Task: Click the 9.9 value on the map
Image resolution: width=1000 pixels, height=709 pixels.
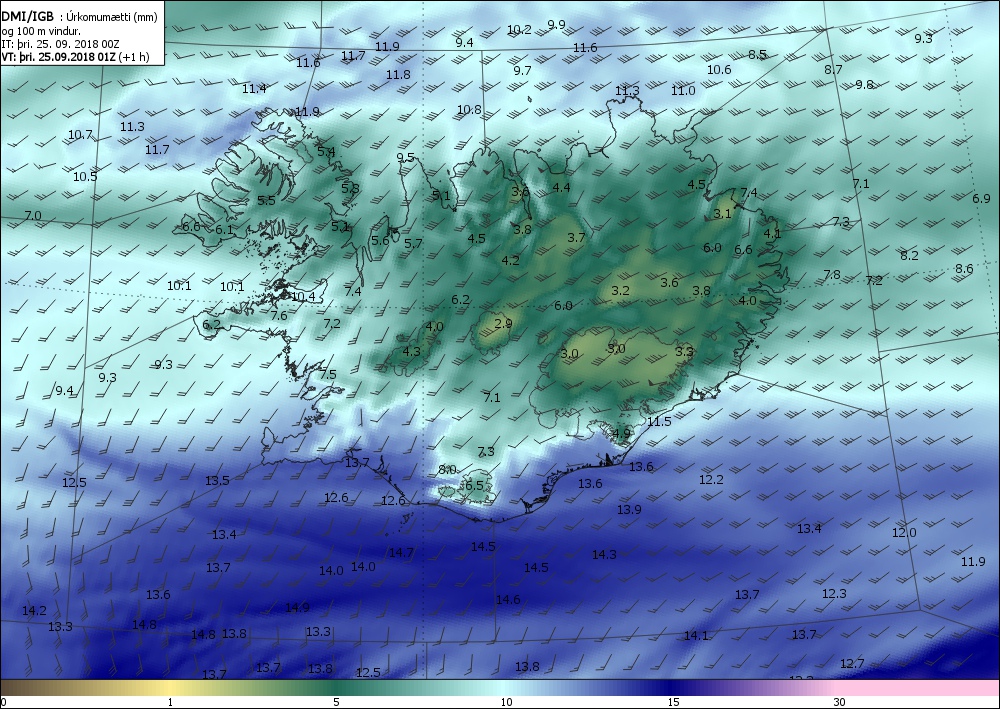Action: coord(556,24)
